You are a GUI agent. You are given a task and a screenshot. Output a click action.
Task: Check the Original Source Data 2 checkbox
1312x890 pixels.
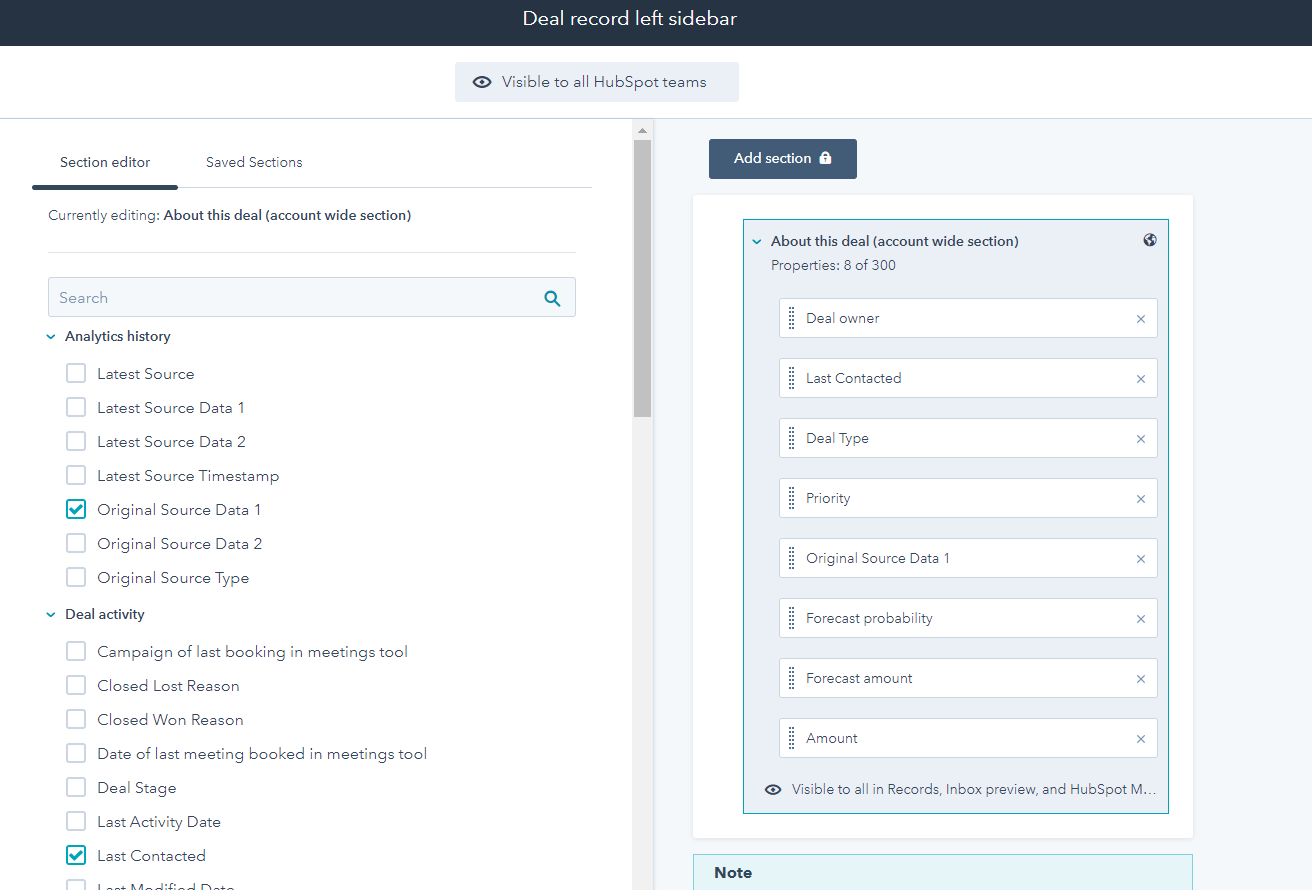76,544
